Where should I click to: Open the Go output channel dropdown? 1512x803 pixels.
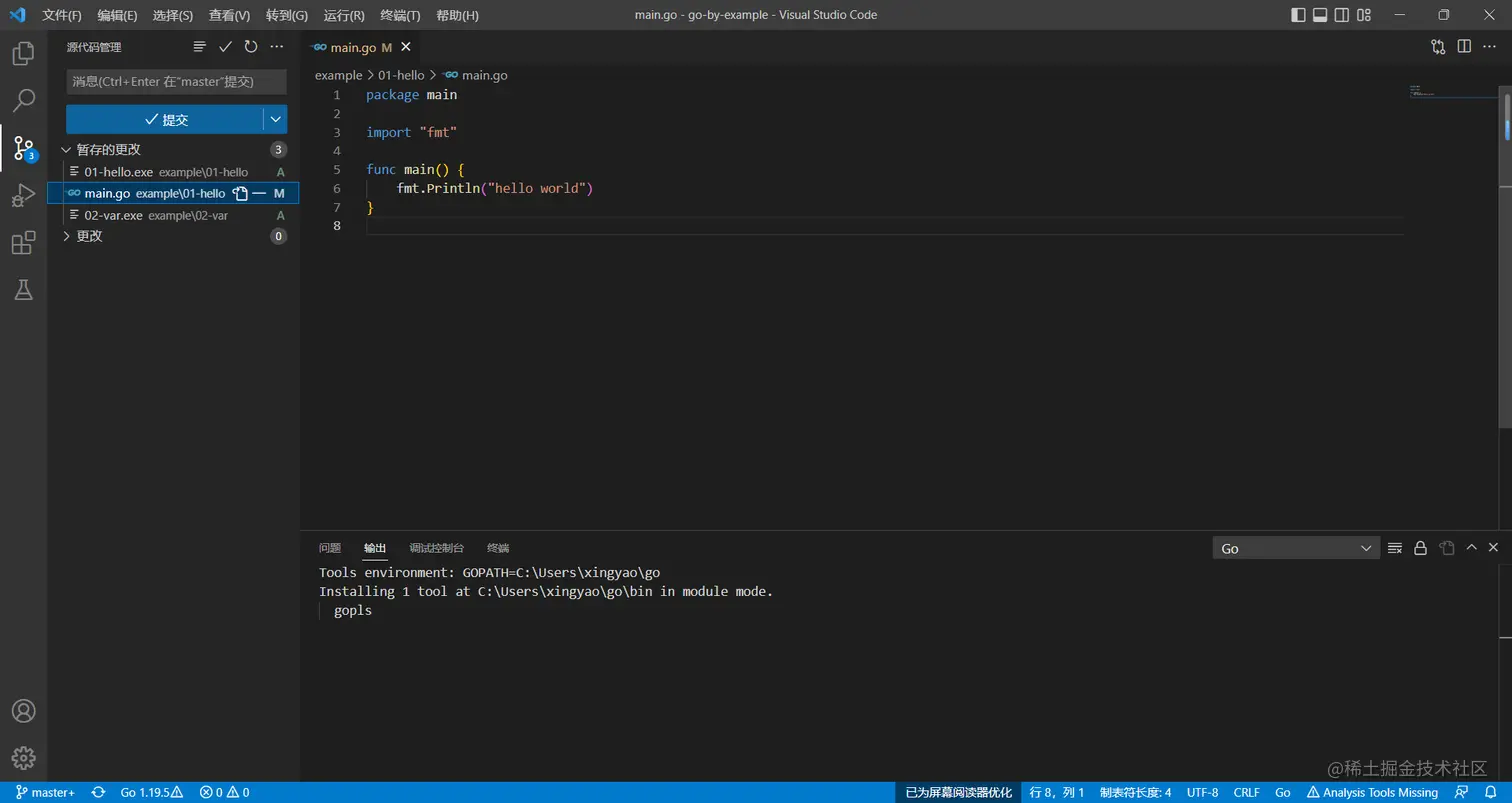click(1296, 548)
